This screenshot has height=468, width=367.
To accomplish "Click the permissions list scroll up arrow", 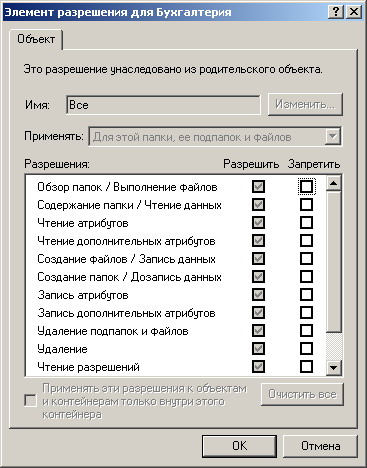I will tap(333, 183).
